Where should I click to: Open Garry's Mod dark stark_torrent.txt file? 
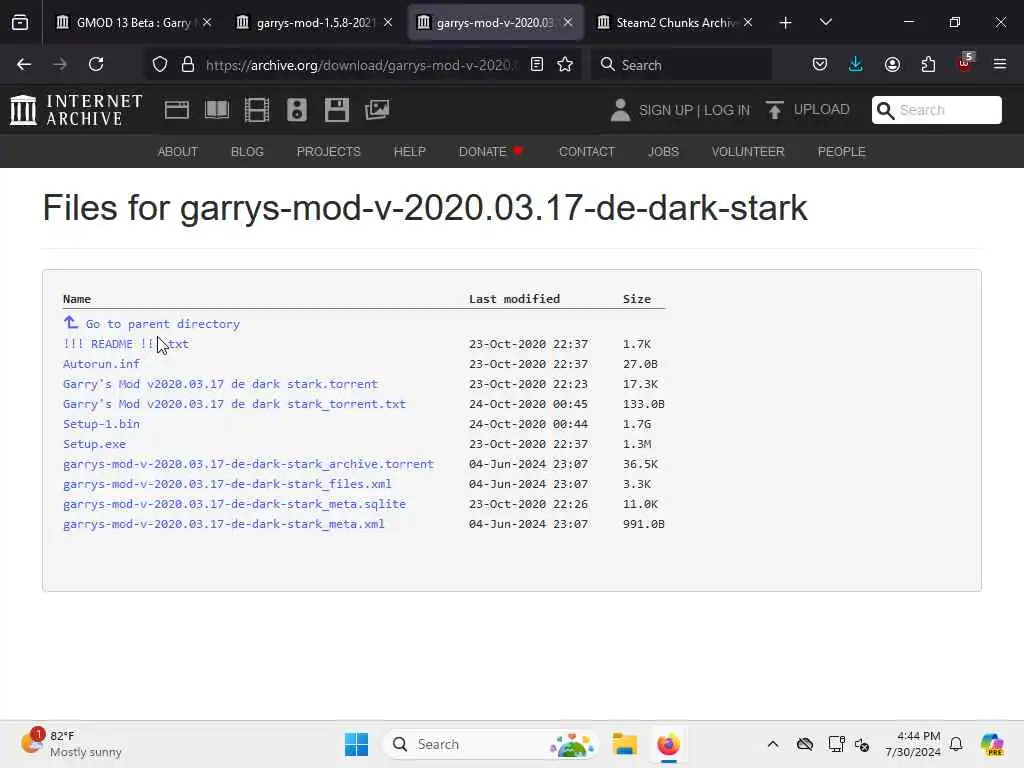pos(234,404)
